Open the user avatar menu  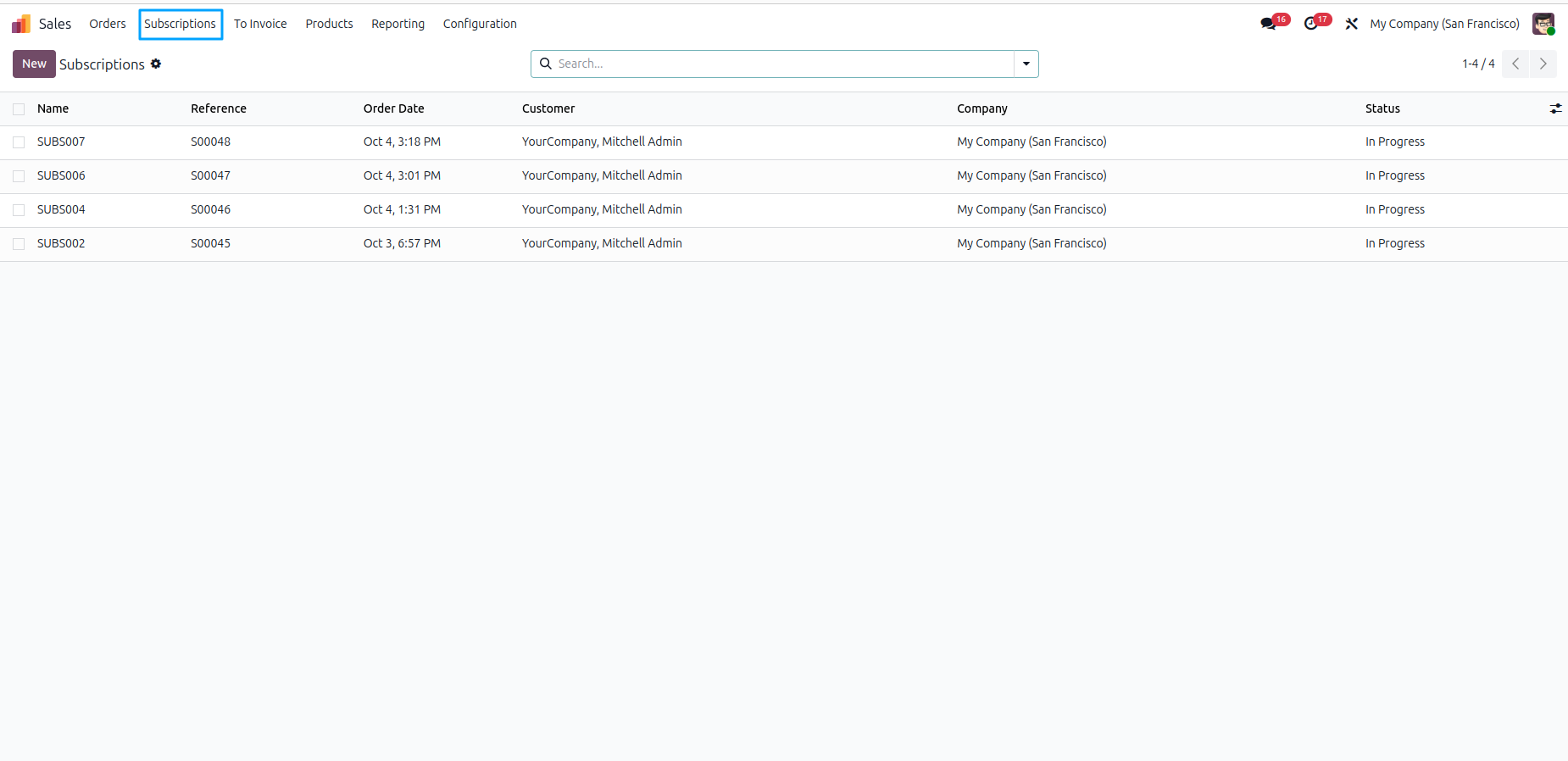click(1543, 24)
